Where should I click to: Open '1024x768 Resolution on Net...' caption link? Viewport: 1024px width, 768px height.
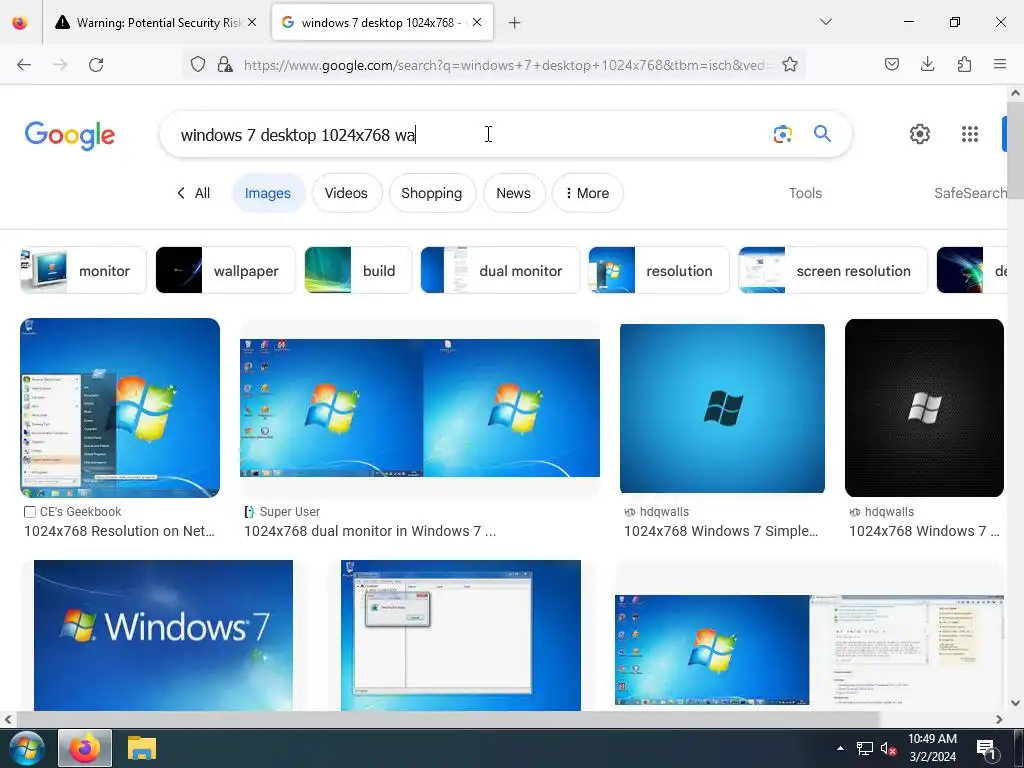click(120, 531)
